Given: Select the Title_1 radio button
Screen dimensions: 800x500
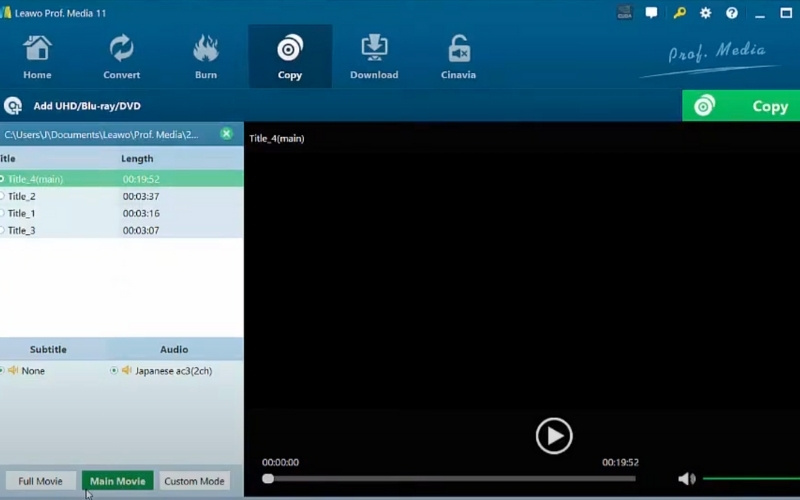Looking at the screenshot, I should coord(2,213).
